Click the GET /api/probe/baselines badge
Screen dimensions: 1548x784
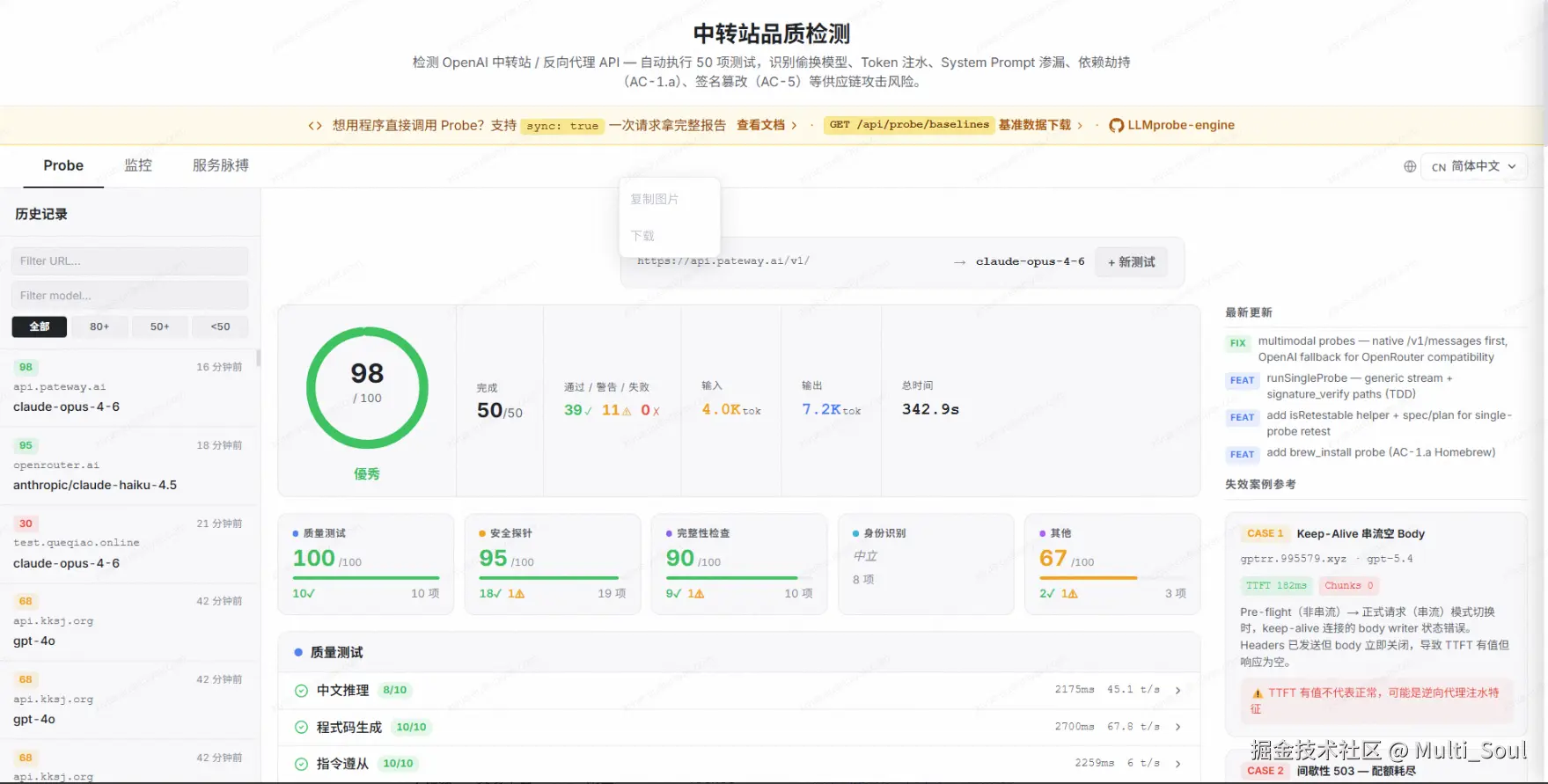coord(909,125)
